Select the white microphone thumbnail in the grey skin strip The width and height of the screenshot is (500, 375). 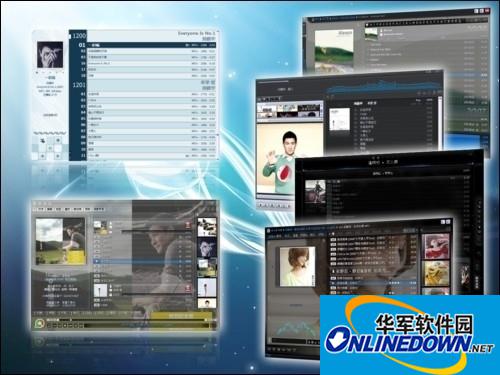click(207, 287)
